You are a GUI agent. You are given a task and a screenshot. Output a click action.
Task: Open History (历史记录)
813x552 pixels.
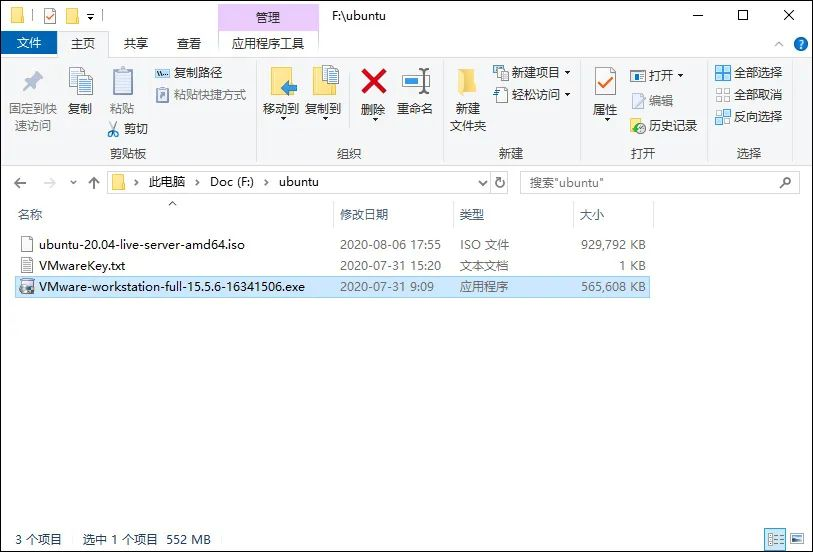[x=664, y=125]
